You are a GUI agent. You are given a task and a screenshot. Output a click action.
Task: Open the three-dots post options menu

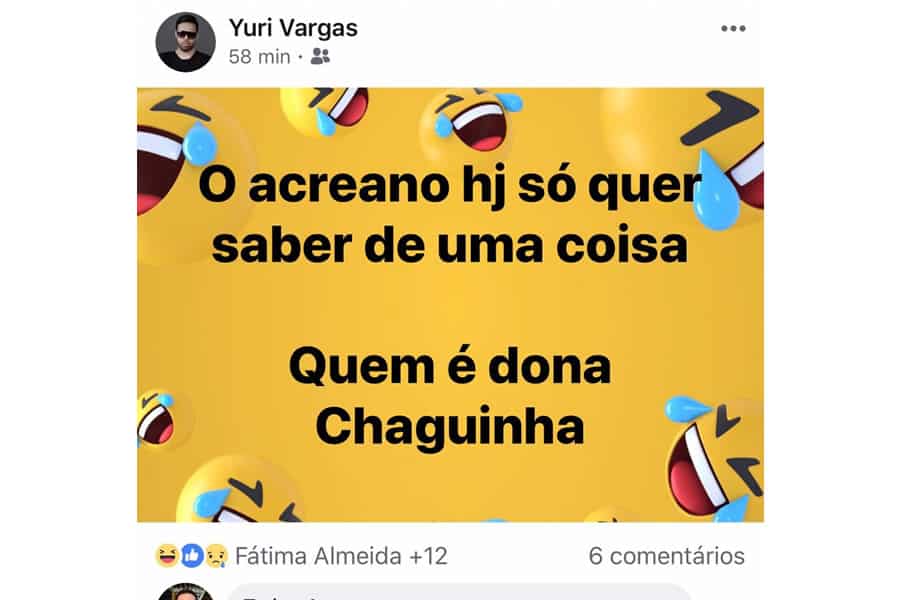click(x=733, y=29)
